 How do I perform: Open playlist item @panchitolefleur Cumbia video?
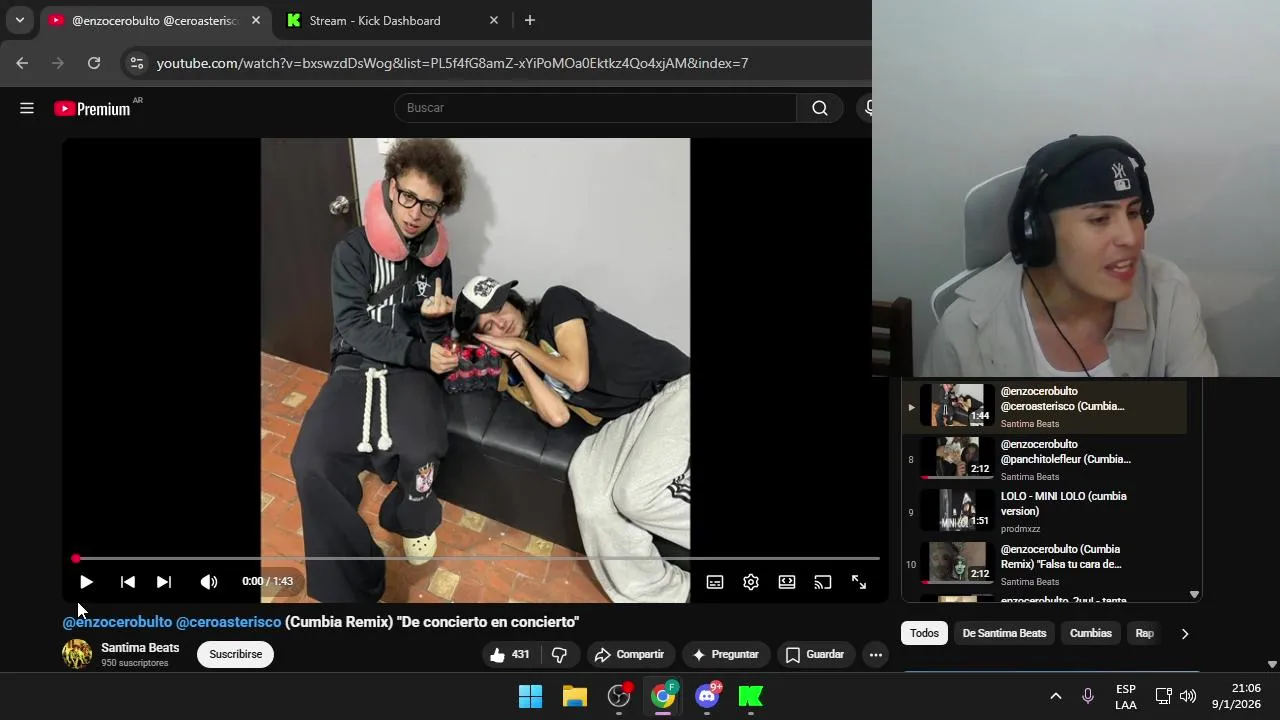1044,459
